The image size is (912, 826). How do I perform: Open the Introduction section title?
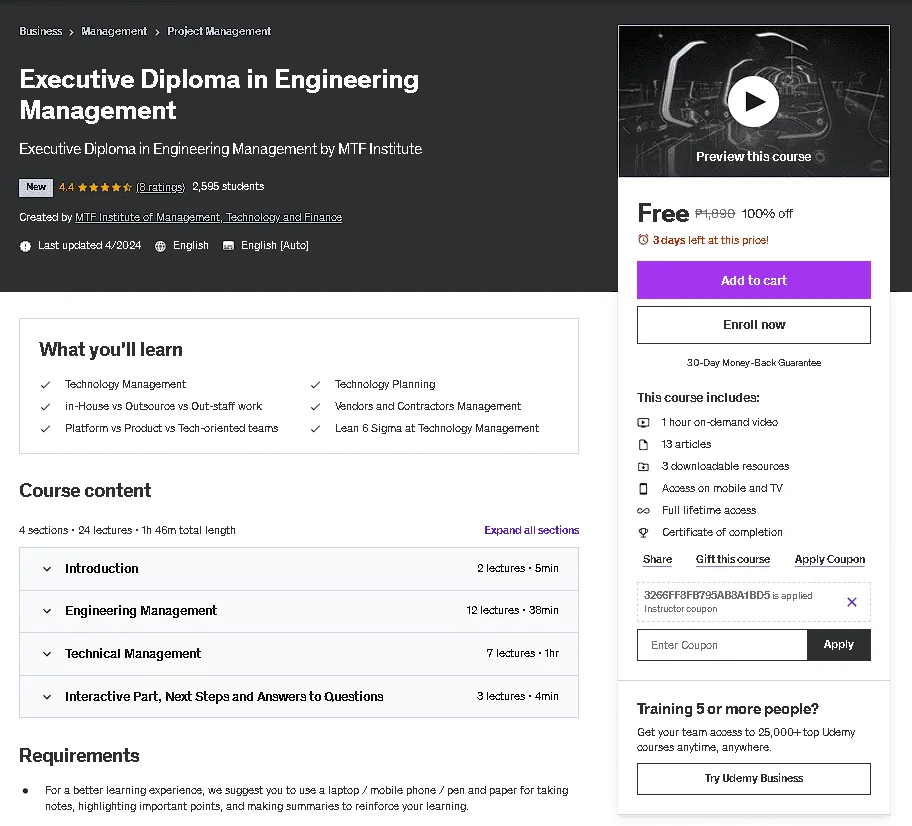click(102, 568)
